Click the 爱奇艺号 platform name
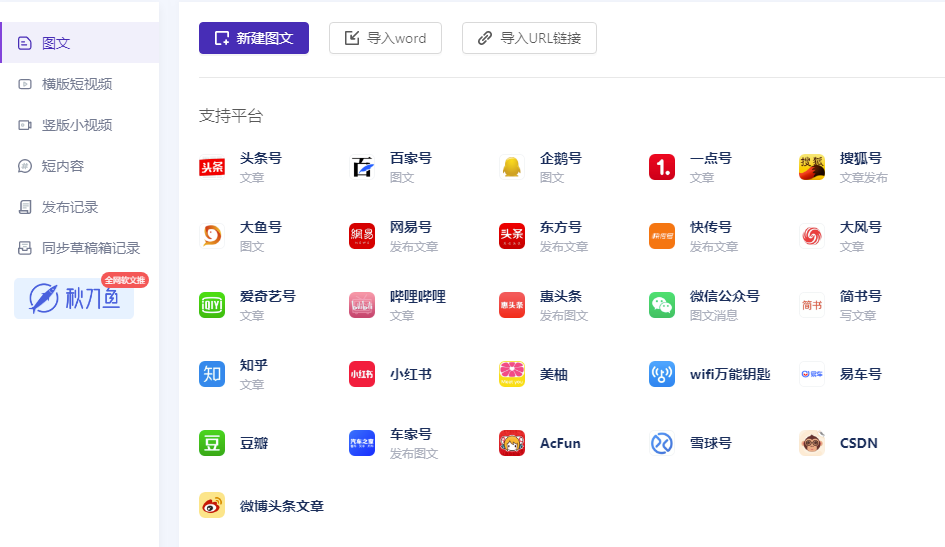 [268, 296]
